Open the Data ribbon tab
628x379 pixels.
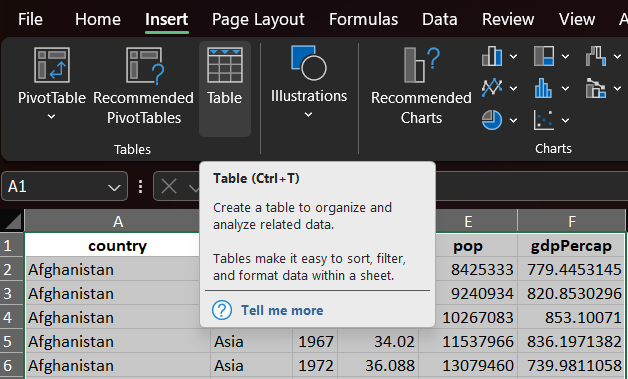(x=439, y=19)
